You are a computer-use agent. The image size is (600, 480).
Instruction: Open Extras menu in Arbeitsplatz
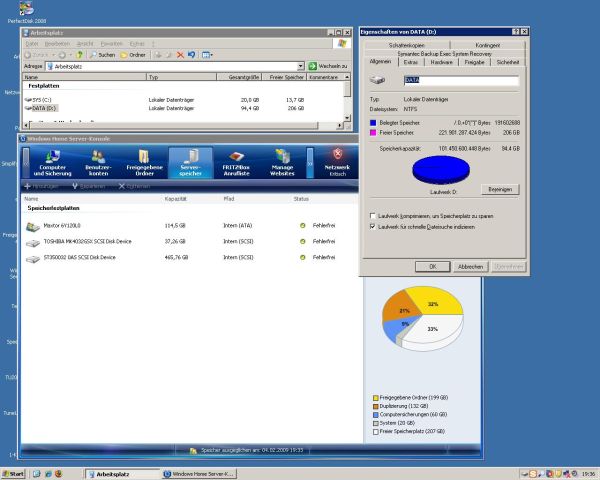[x=137, y=44]
